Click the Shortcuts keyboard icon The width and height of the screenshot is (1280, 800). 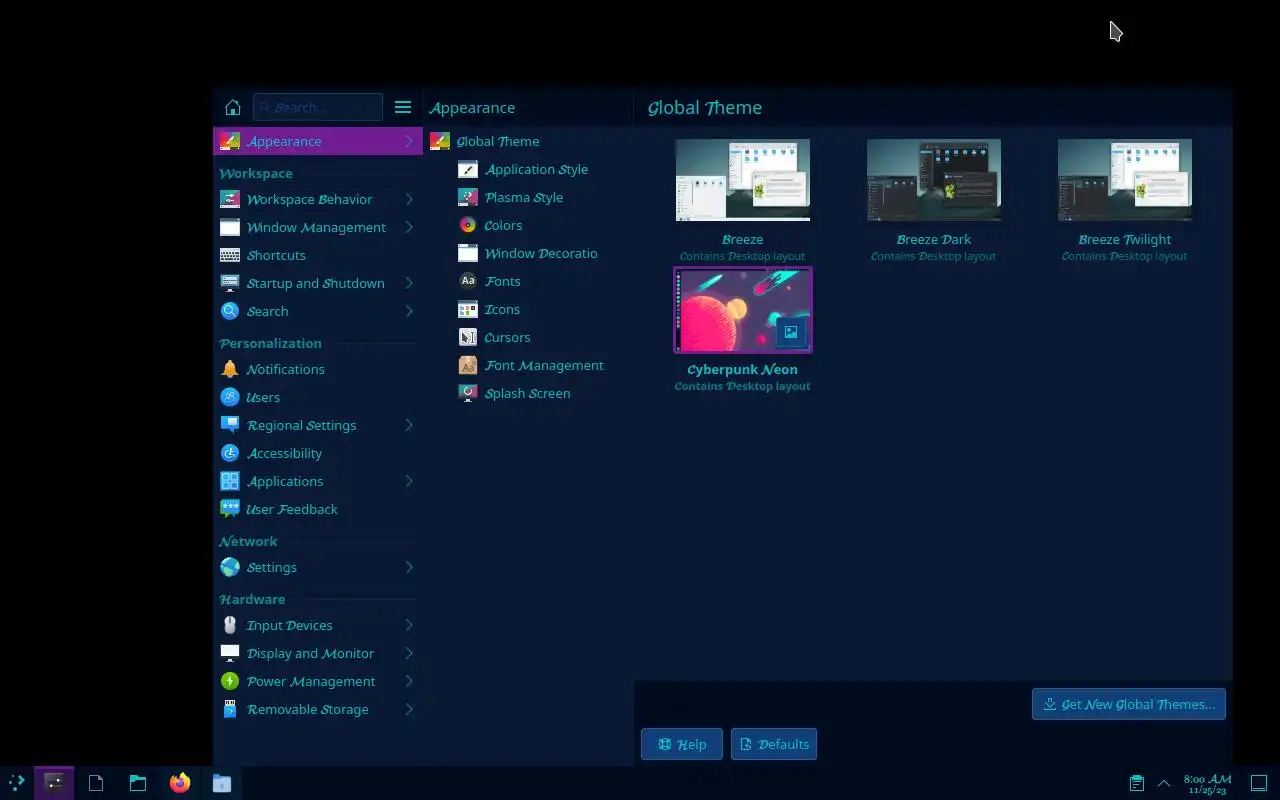point(230,255)
